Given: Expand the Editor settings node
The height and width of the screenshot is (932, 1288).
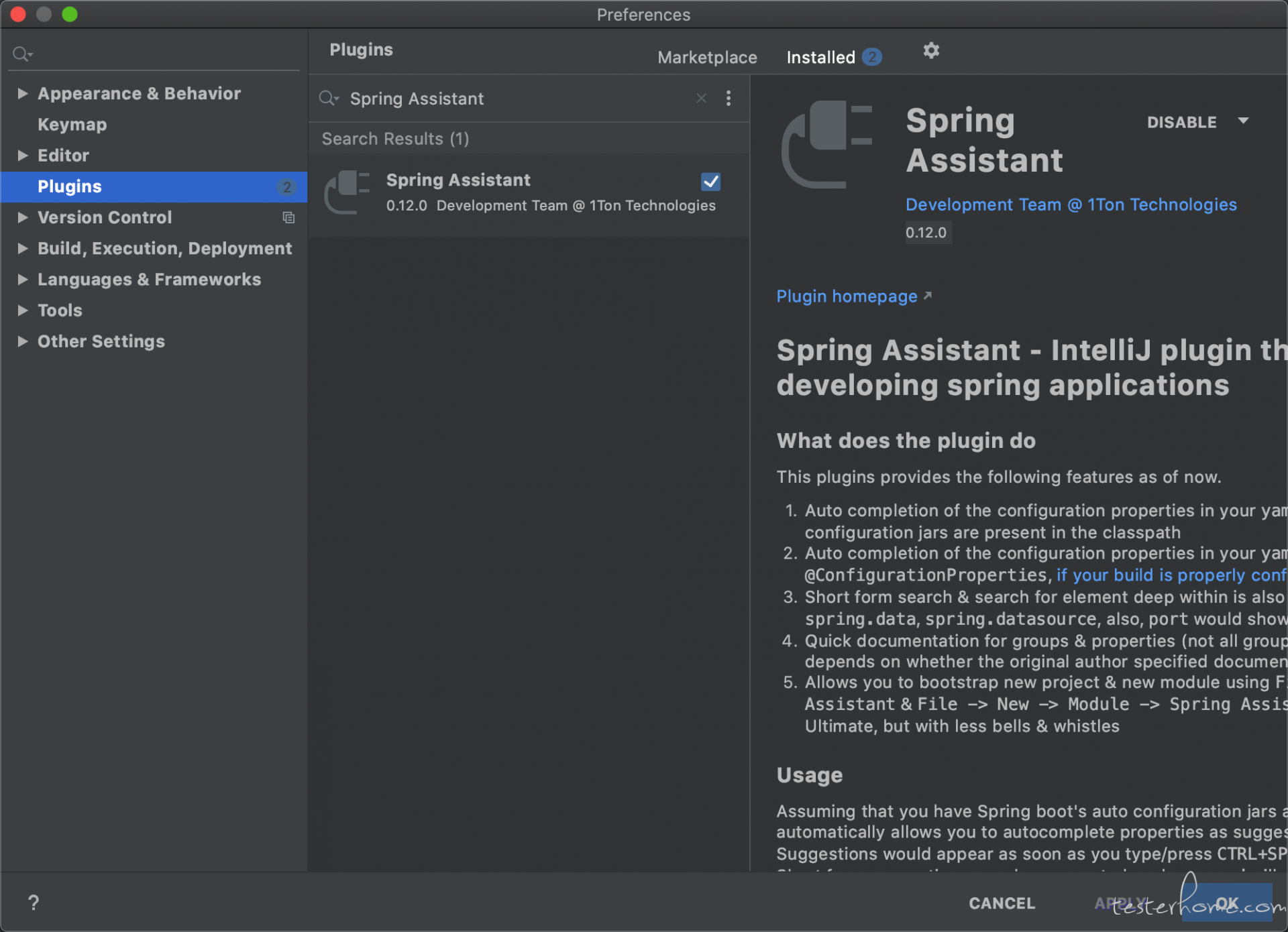Looking at the screenshot, I should coord(22,156).
